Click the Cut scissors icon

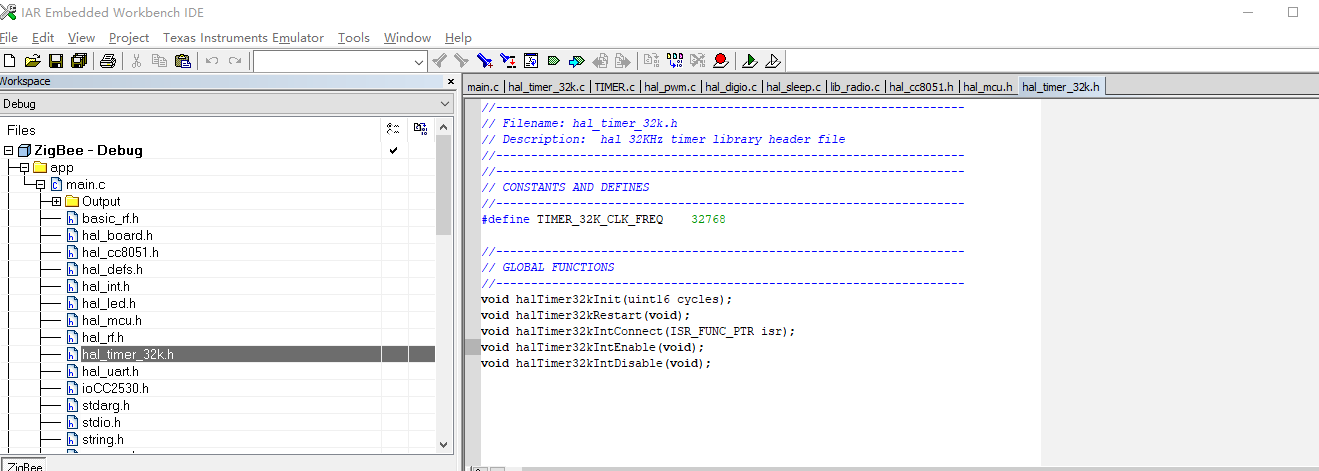(137, 61)
